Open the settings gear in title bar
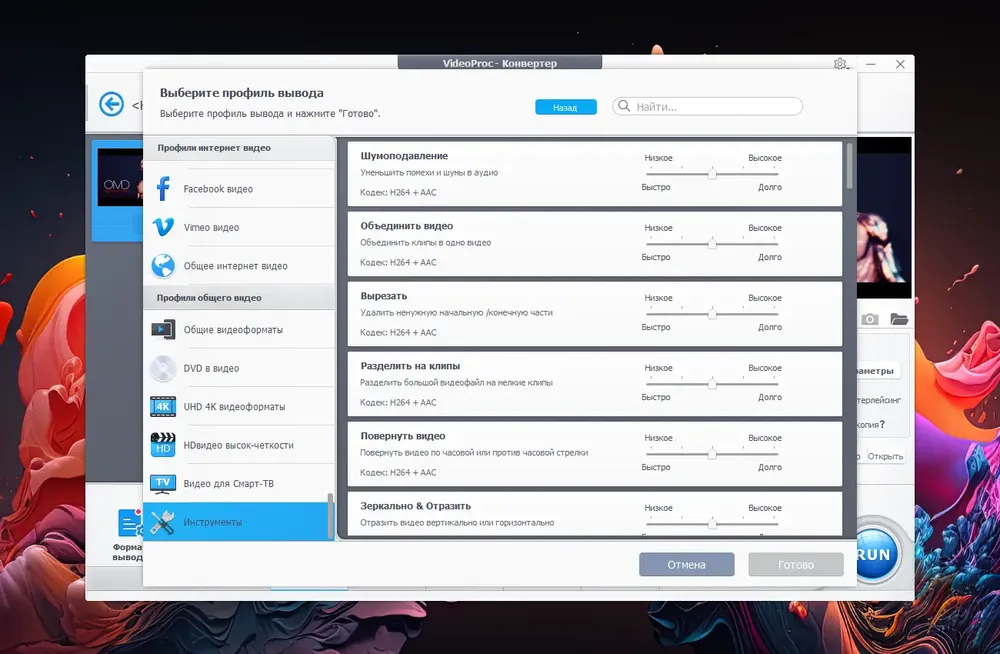Image resolution: width=1000 pixels, height=654 pixels. point(840,64)
